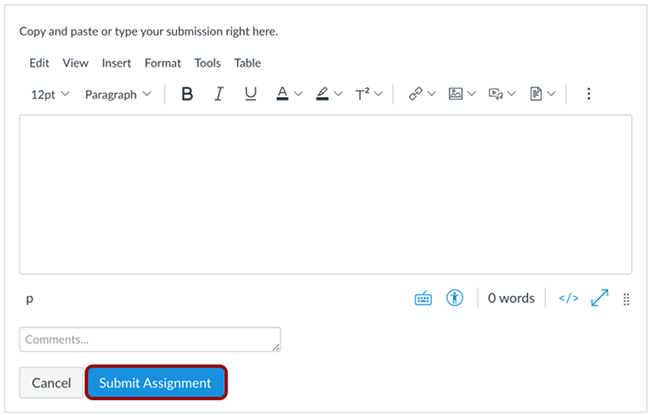The image size is (650, 415).
Task: Open the Insert menu
Action: tap(116, 63)
